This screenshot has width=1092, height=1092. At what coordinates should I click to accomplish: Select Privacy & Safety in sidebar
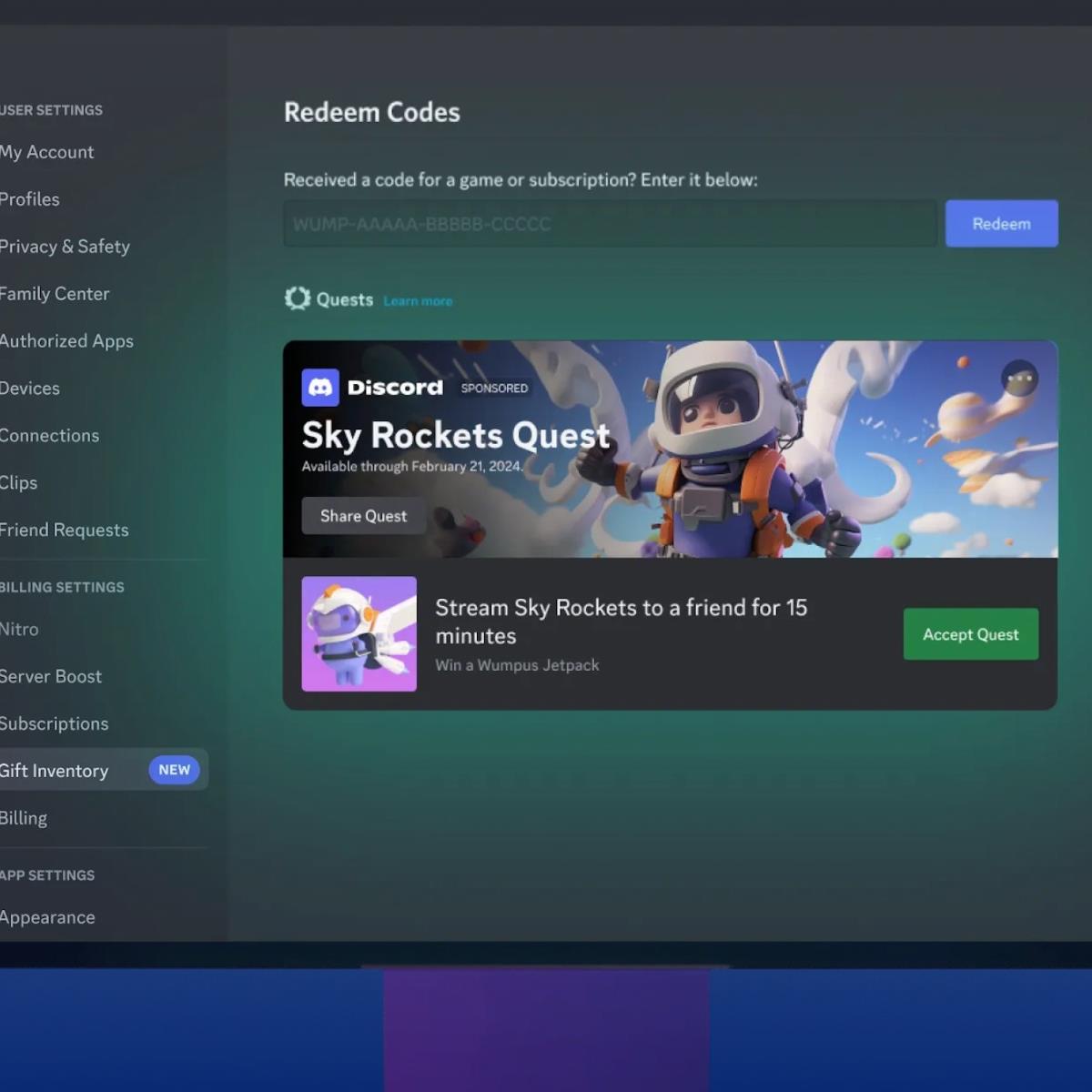[x=65, y=247]
